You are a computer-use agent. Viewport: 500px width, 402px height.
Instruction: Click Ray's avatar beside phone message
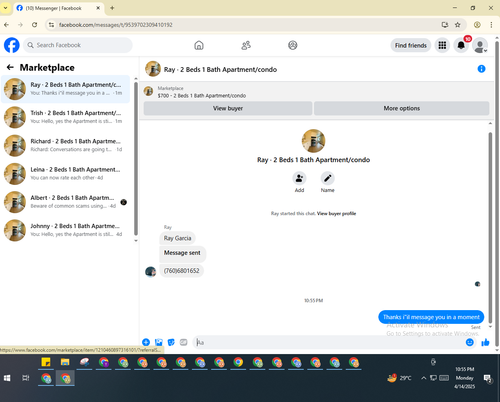[151, 272]
